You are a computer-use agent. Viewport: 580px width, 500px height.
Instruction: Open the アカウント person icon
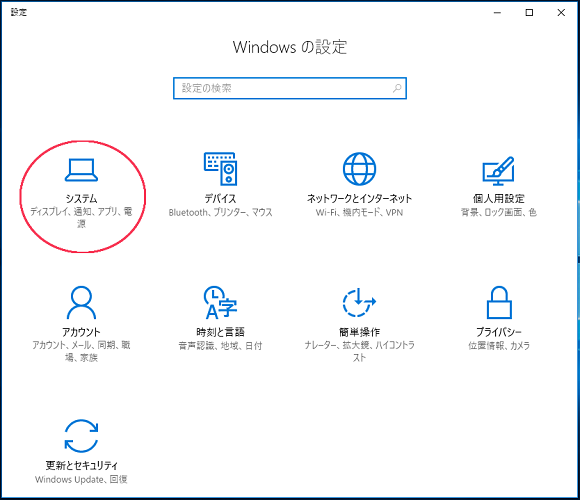[81, 303]
